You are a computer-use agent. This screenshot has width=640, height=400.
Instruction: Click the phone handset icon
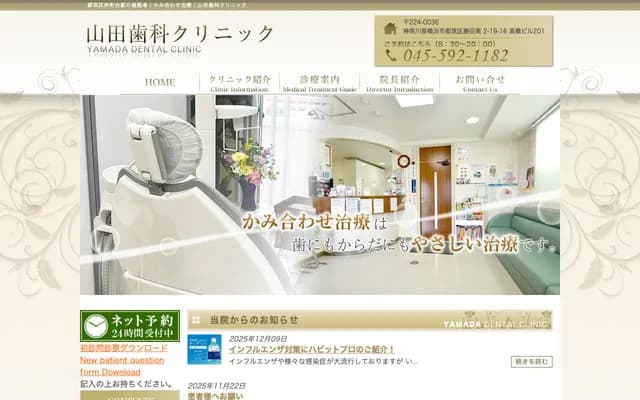(391, 55)
